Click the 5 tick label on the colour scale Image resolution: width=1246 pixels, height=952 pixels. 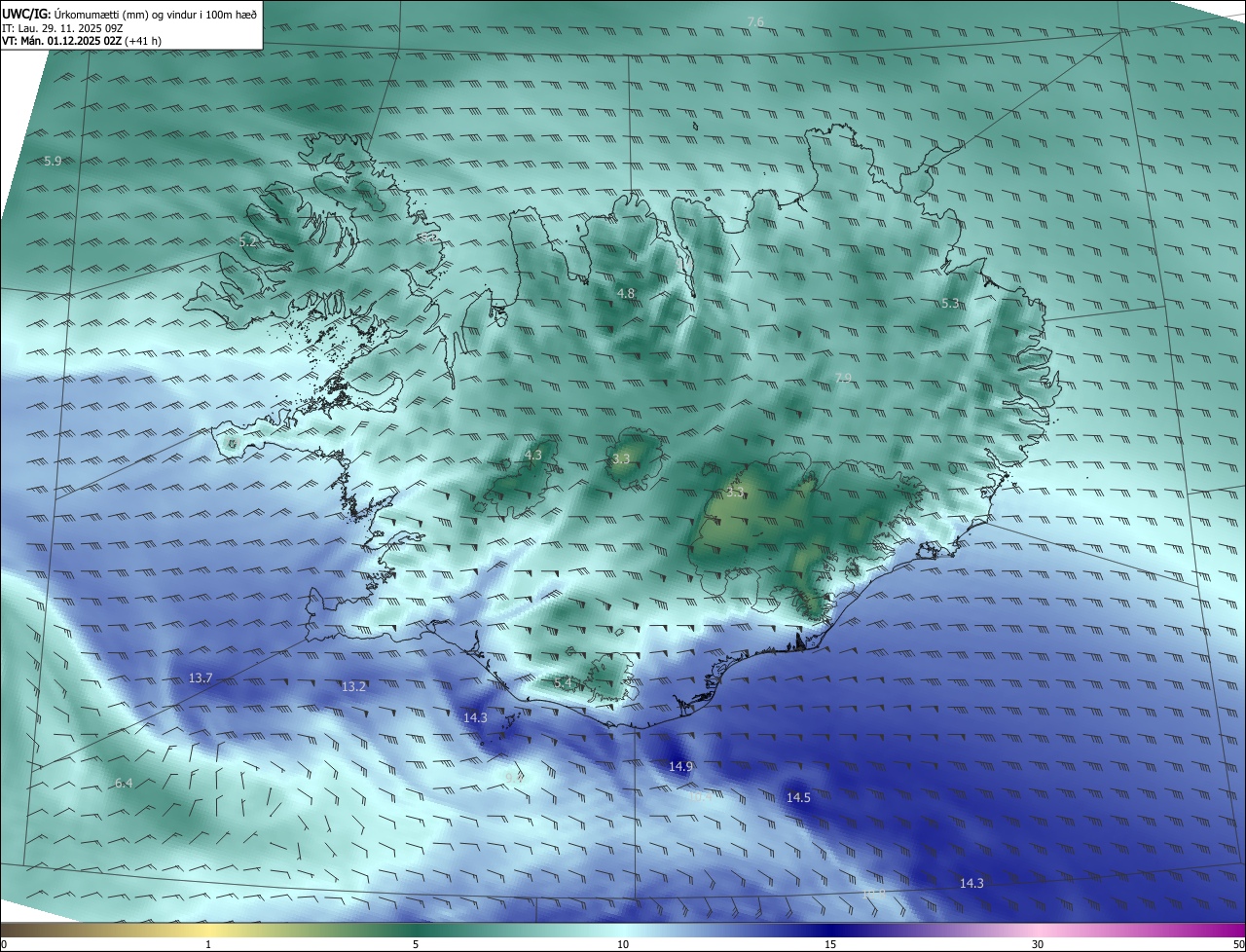416,944
